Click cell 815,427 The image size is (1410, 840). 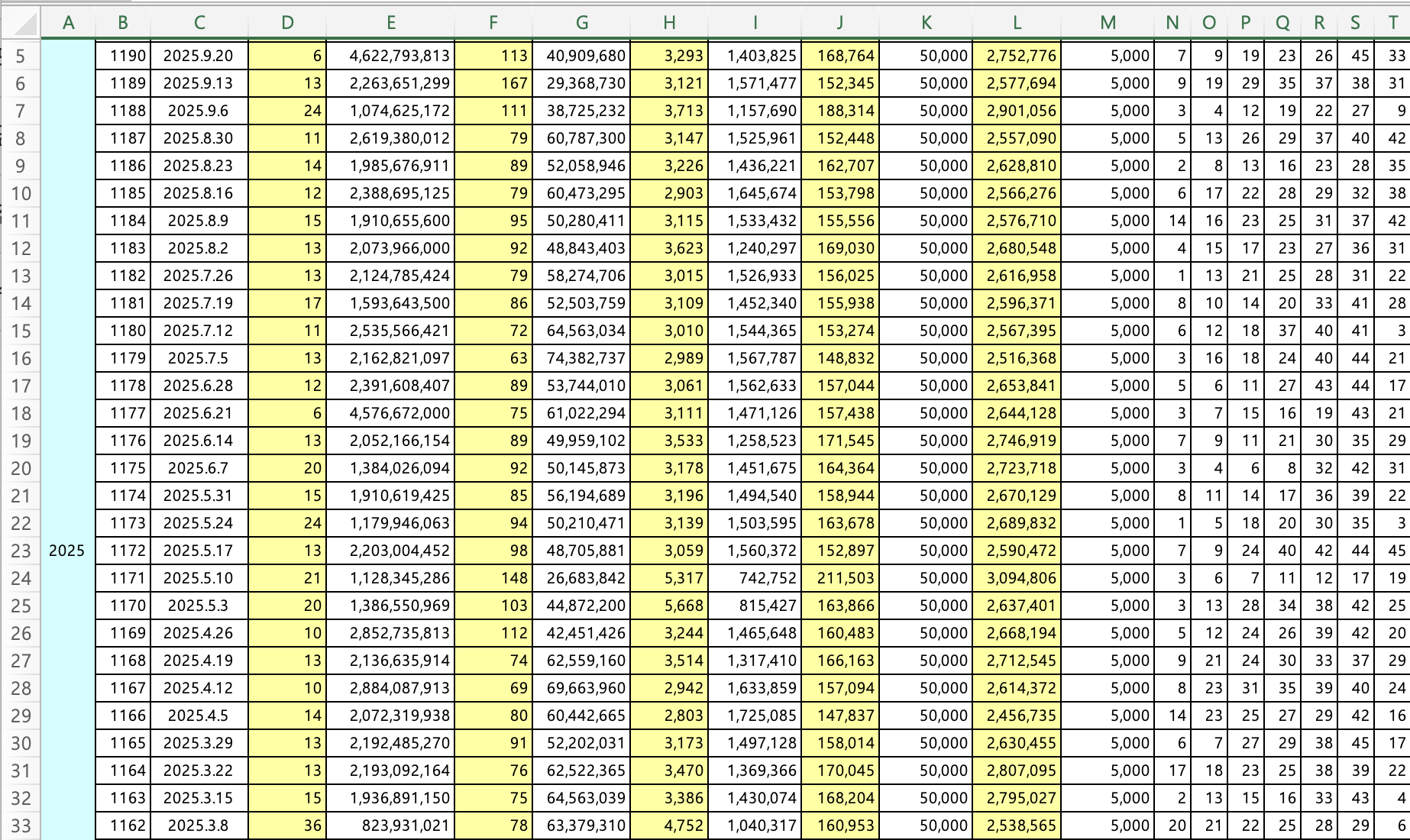click(755, 606)
